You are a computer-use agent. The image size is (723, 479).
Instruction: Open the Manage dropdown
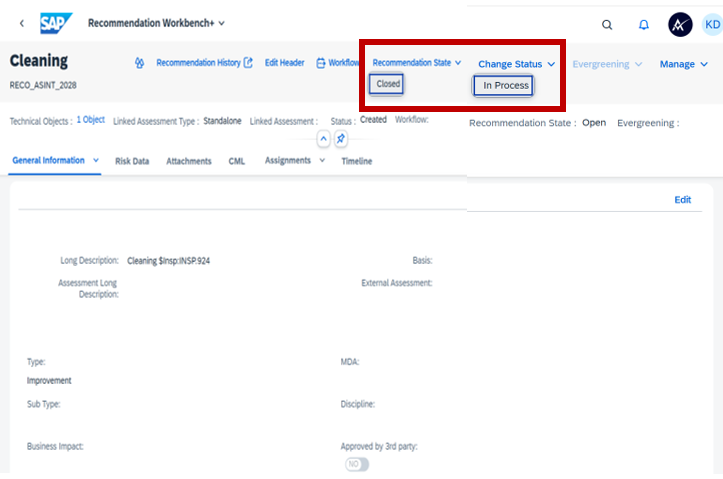(683, 64)
